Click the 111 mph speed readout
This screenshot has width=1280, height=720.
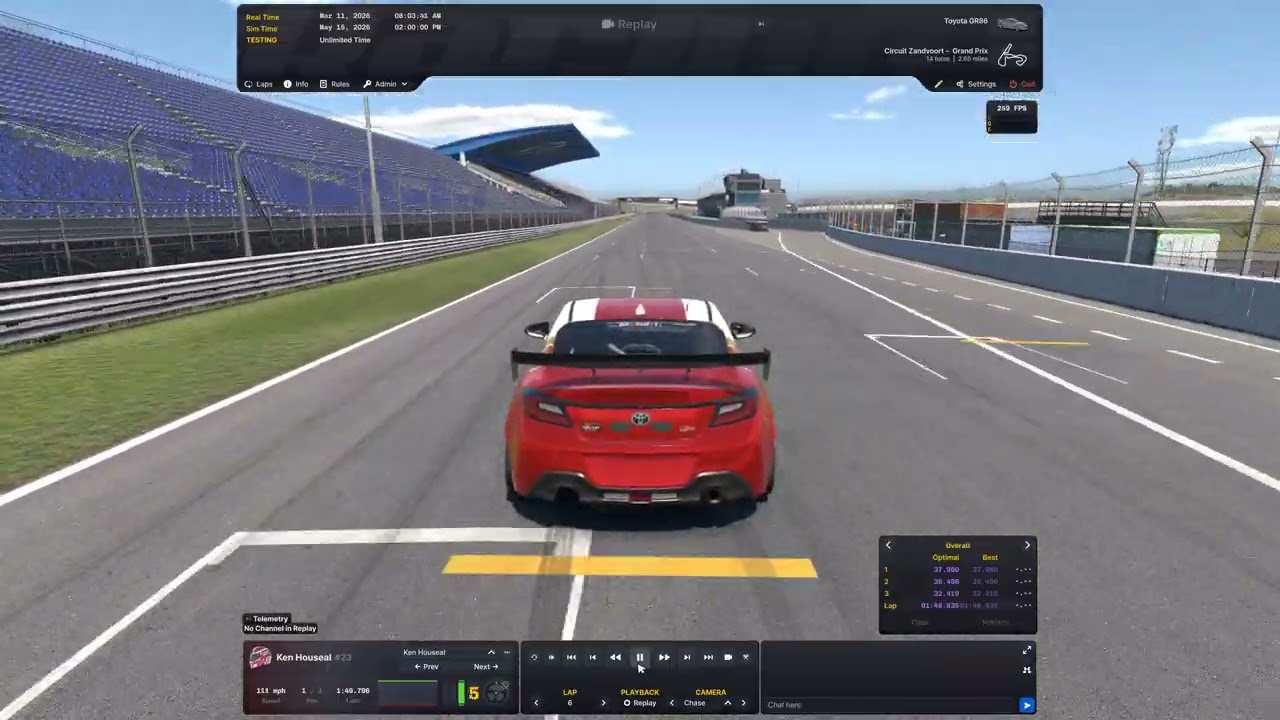pyautogui.click(x=271, y=690)
